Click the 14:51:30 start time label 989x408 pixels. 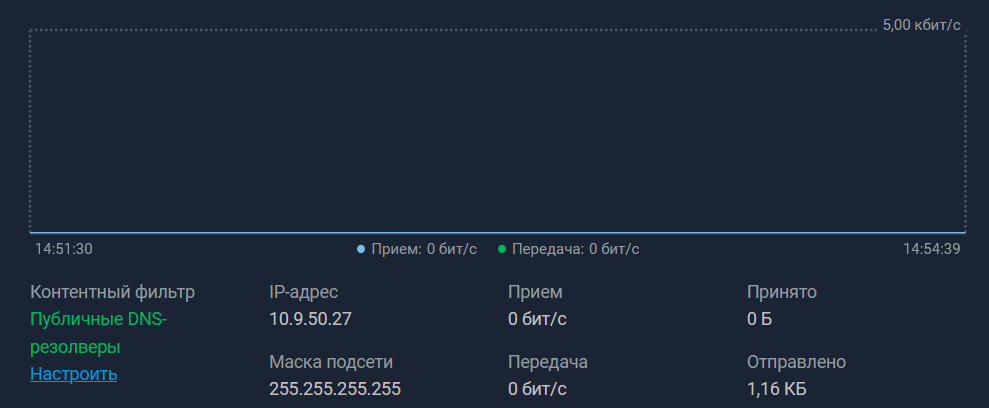click(x=64, y=249)
